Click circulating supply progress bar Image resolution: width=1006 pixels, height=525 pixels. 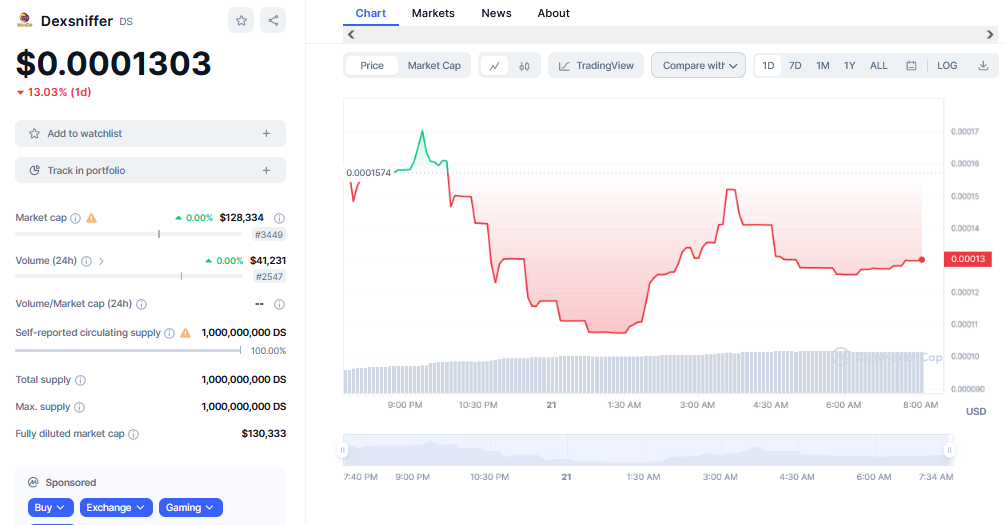pyautogui.click(x=128, y=350)
